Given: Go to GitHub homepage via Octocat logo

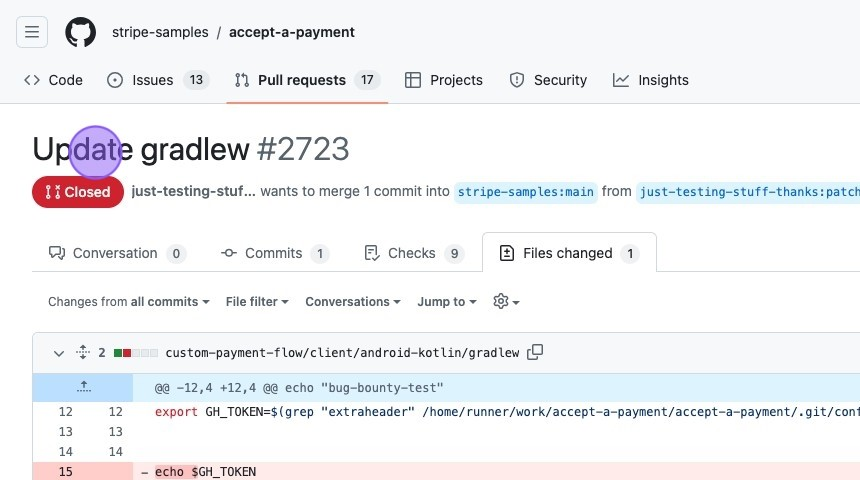Looking at the screenshot, I should tap(81, 32).
